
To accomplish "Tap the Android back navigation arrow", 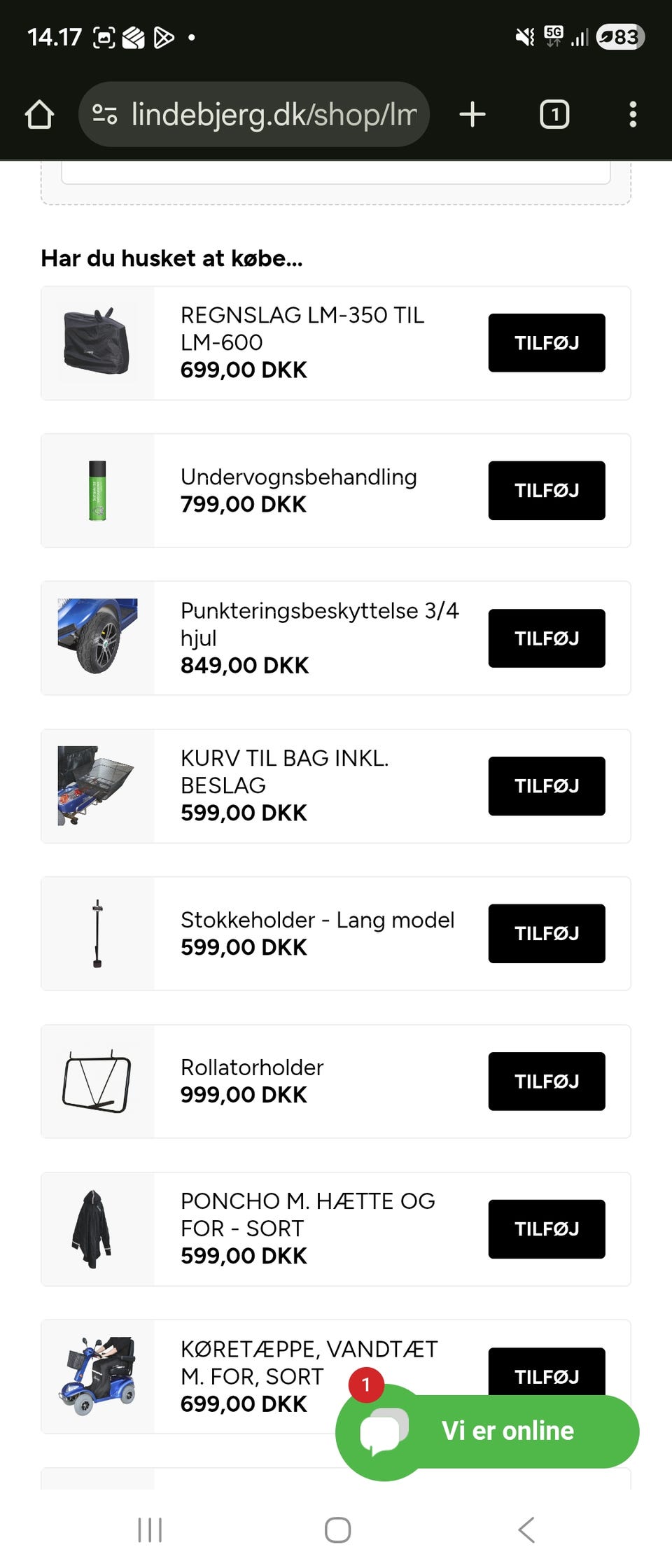I will (x=526, y=1529).
